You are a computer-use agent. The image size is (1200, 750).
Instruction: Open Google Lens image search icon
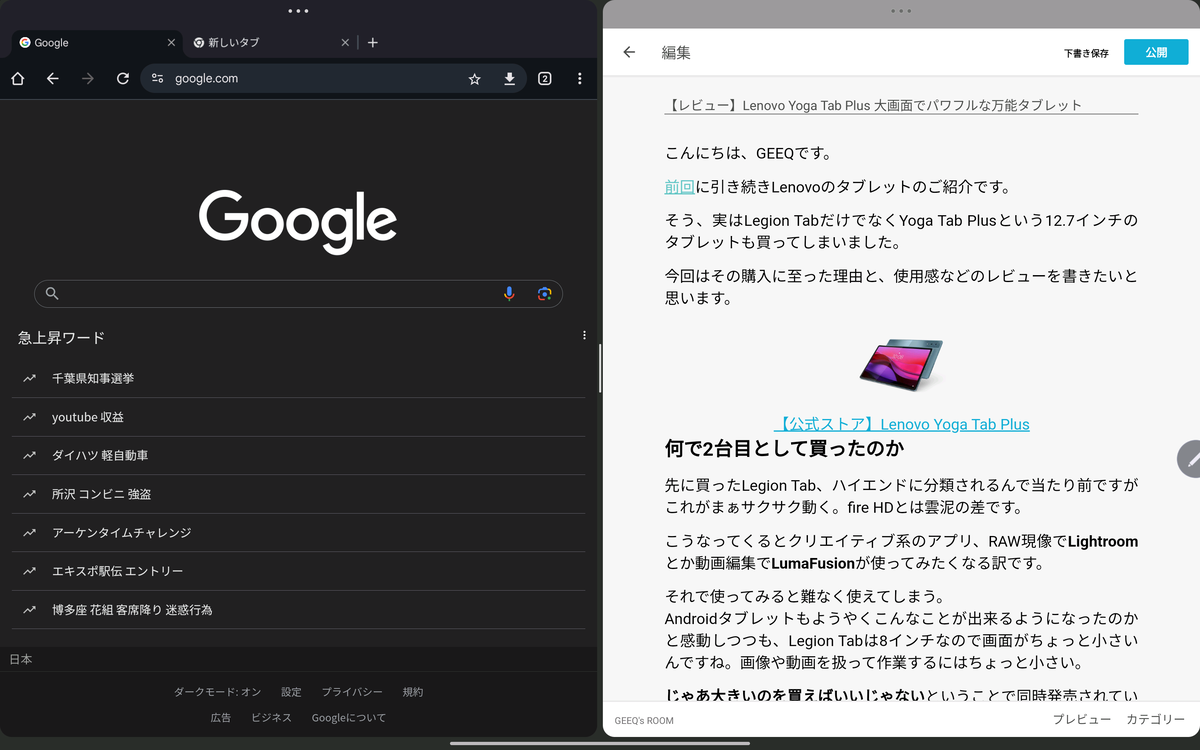click(544, 294)
